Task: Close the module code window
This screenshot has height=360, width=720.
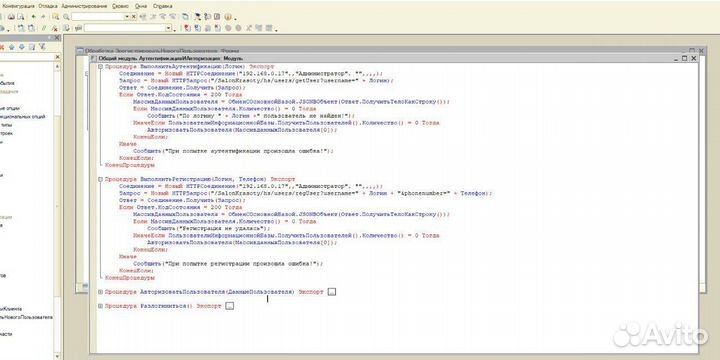Action: (x=693, y=58)
